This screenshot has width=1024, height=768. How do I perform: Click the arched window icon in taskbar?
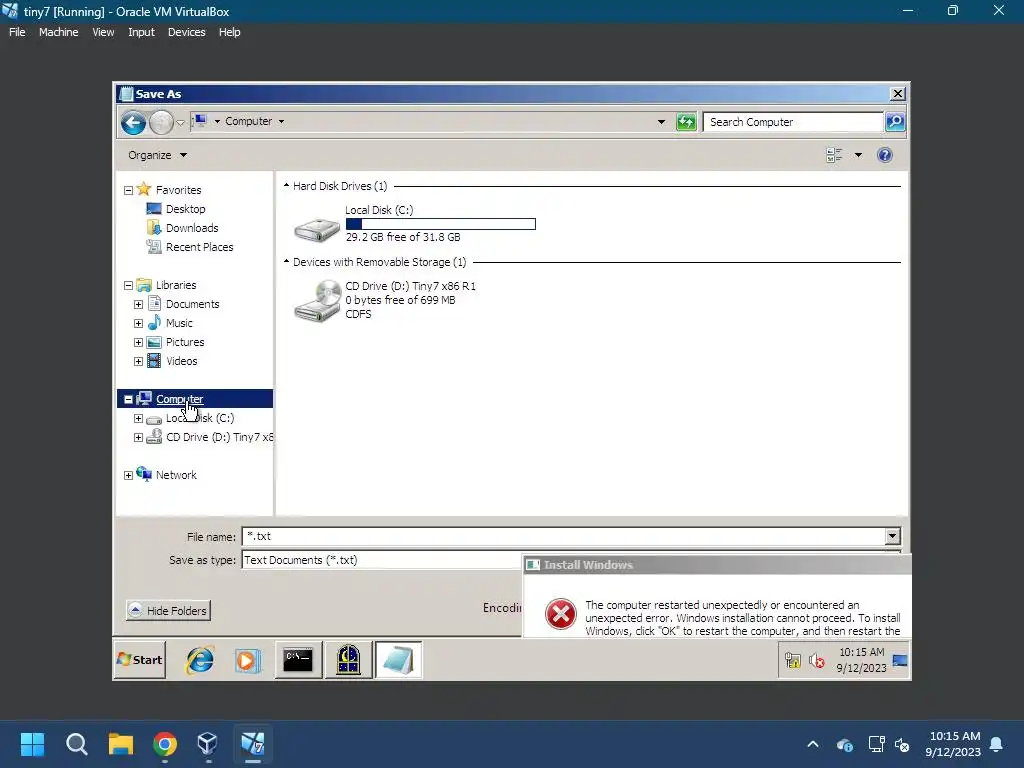[349, 660]
